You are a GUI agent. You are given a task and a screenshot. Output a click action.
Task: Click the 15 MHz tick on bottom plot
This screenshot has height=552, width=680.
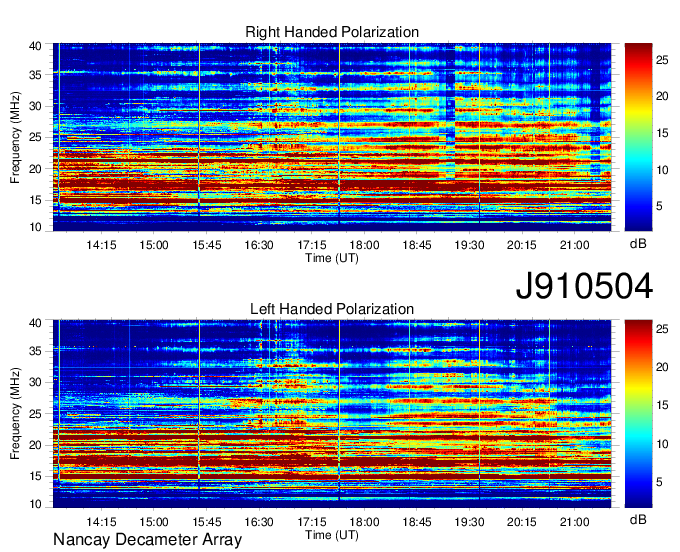pyautogui.click(x=35, y=476)
